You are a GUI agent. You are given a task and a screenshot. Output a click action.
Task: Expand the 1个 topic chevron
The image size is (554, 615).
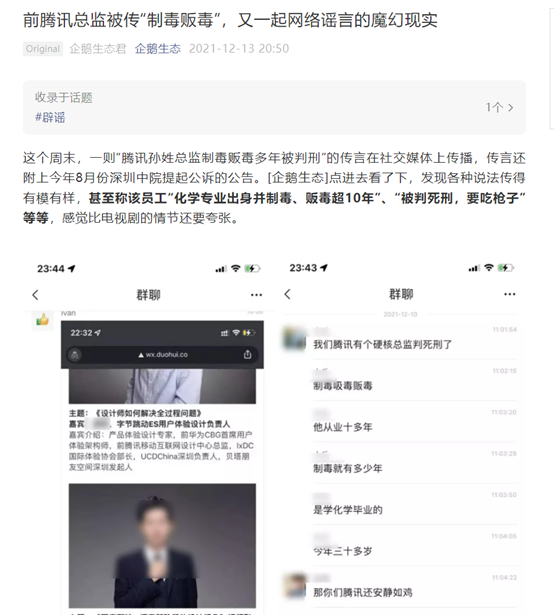point(510,107)
